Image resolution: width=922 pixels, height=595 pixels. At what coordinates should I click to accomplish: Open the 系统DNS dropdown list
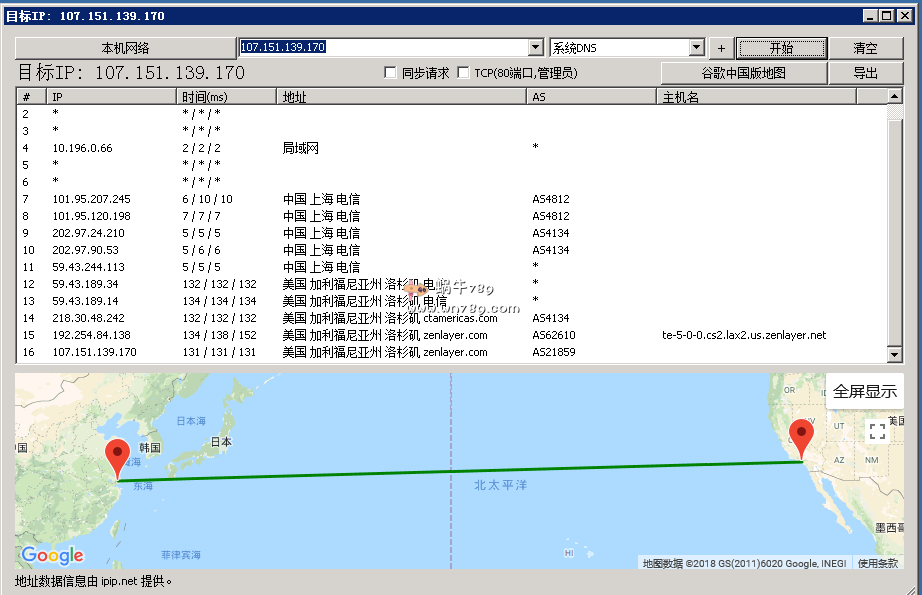coord(697,48)
